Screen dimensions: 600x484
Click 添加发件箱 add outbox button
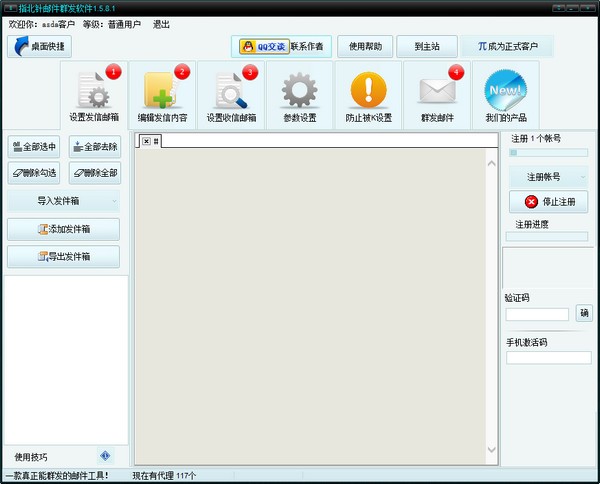coord(64,229)
